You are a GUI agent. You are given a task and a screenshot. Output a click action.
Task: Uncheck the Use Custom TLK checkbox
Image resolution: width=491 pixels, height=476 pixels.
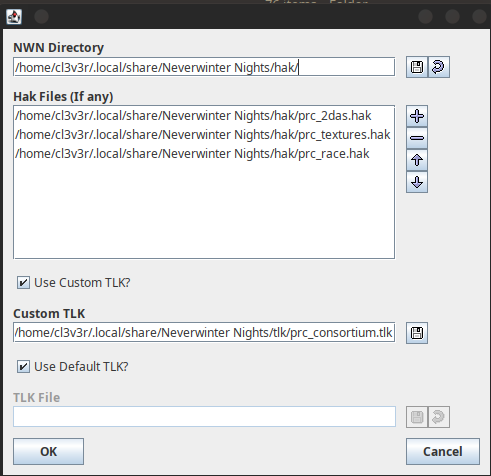[23, 283]
